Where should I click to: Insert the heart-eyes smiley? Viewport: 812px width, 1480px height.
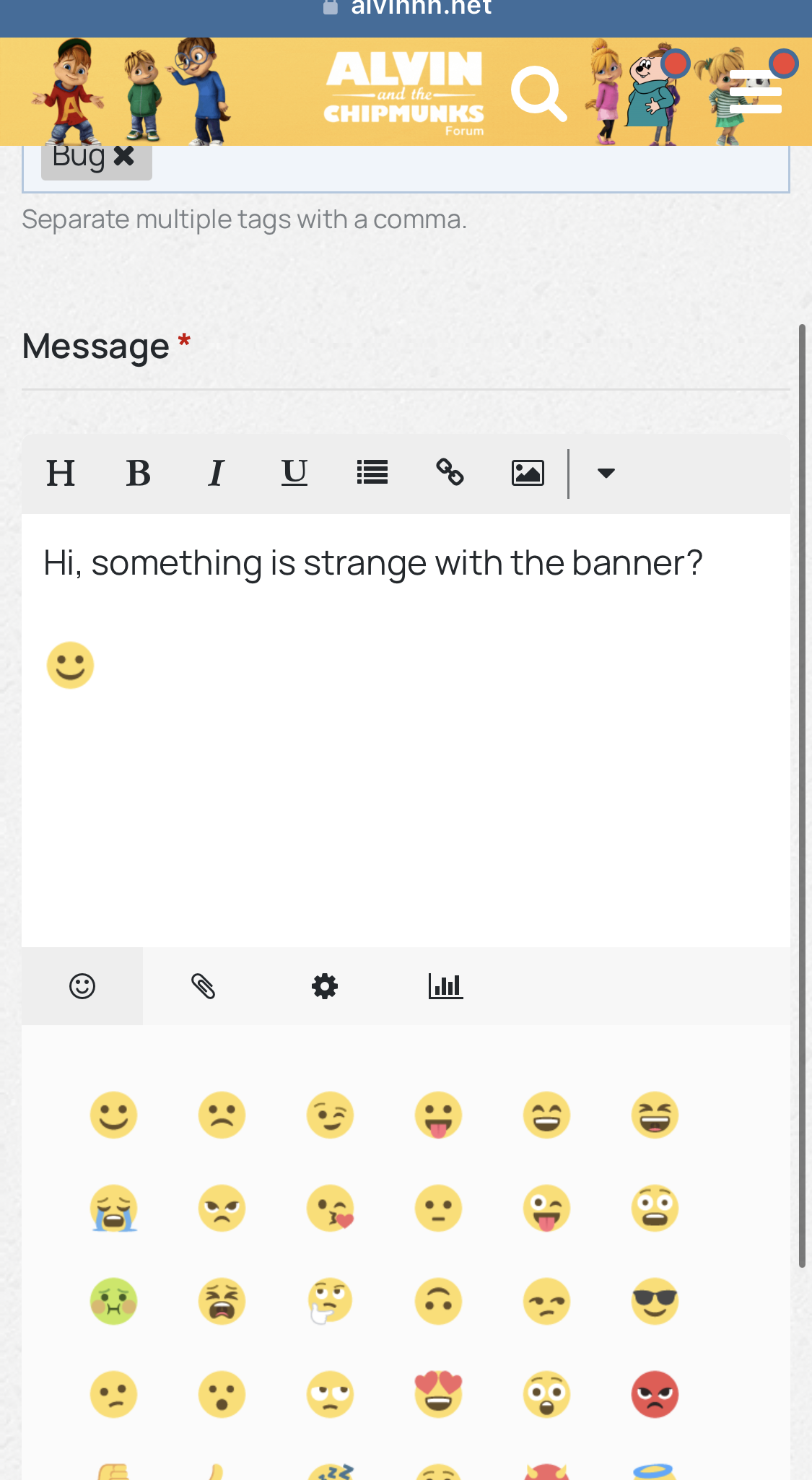pyautogui.click(x=438, y=1394)
